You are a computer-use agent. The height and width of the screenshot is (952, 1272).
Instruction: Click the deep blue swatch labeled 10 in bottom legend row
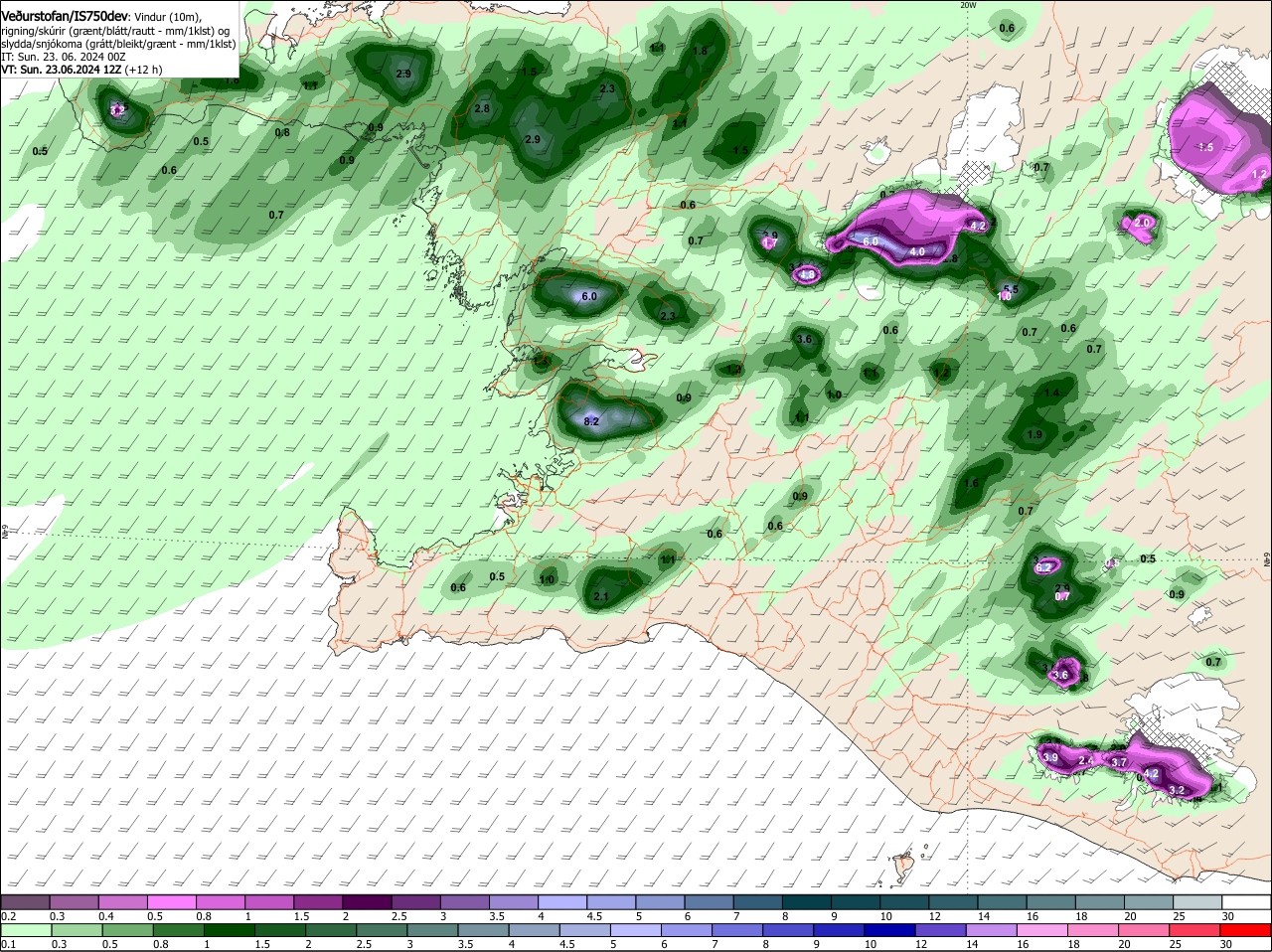890,930
